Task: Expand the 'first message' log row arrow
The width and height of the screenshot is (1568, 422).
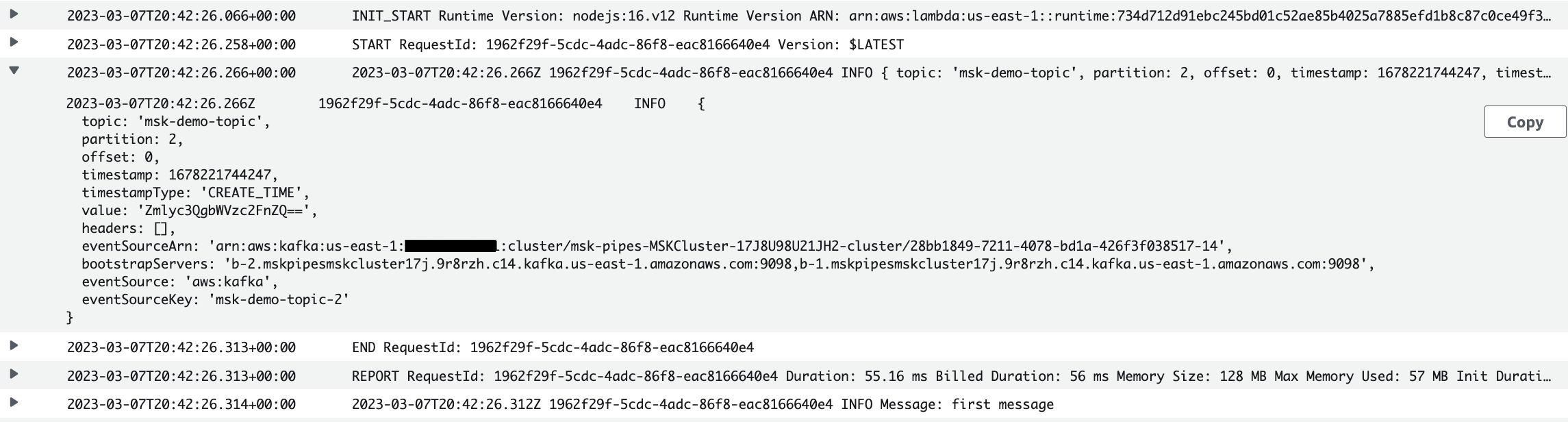Action: click(x=14, y=403)
